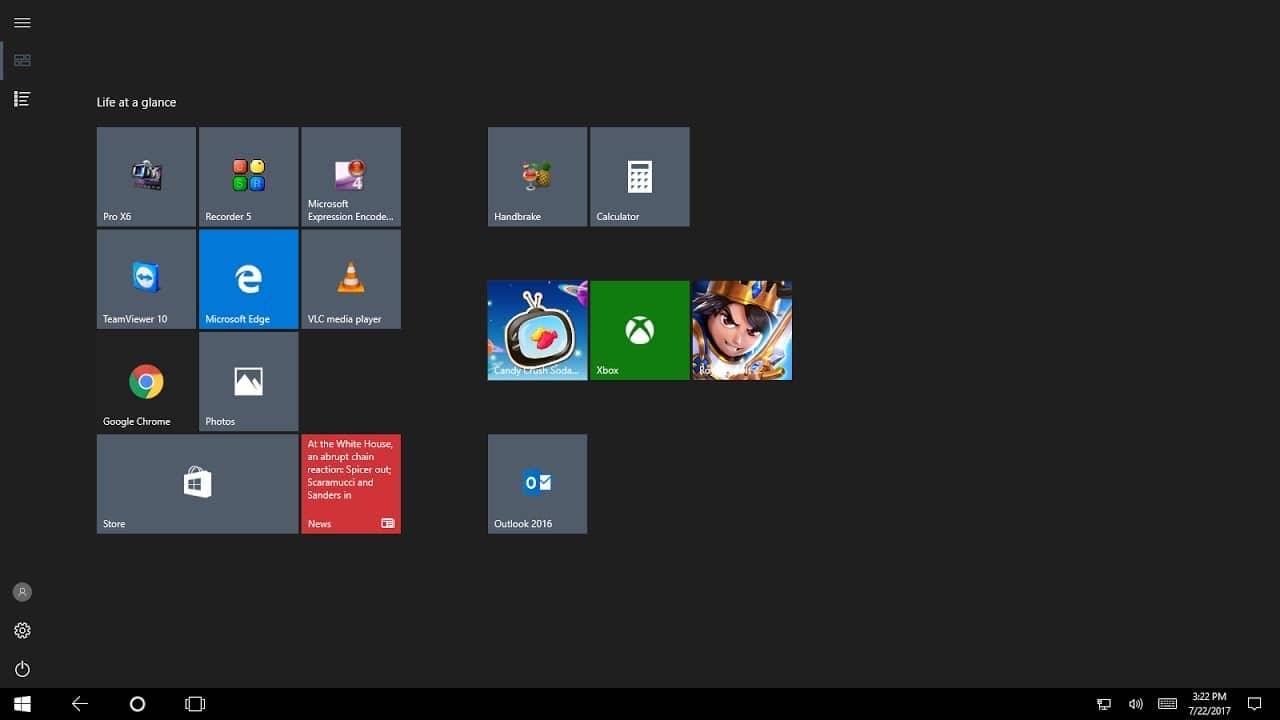Switch to the pinned tiles view
1280x720 pixels.
(22, 60)
